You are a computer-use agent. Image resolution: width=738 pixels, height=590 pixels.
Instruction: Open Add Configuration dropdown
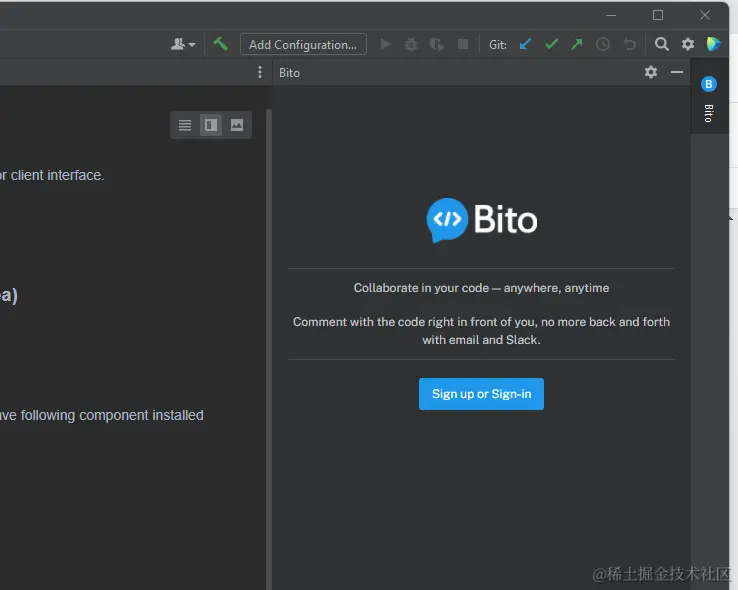pyautogui.click(x=303, y=44)
